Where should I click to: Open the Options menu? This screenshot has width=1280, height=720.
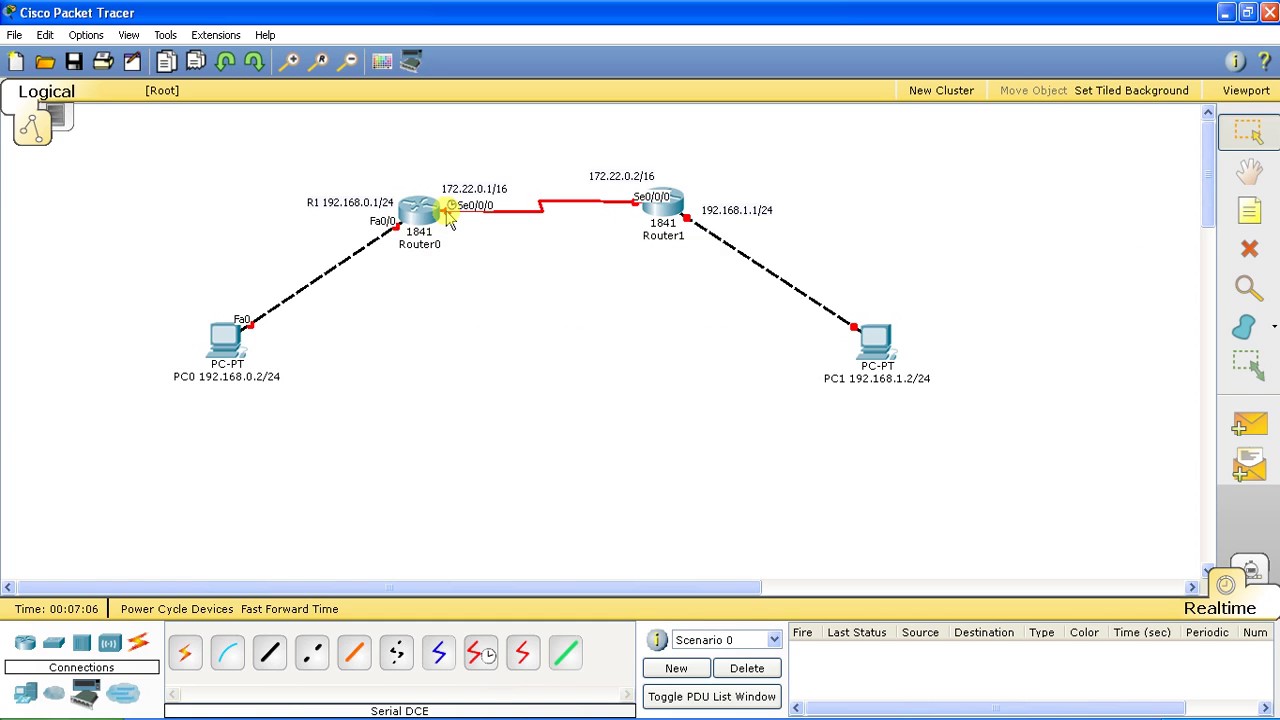tap(86, 35)
